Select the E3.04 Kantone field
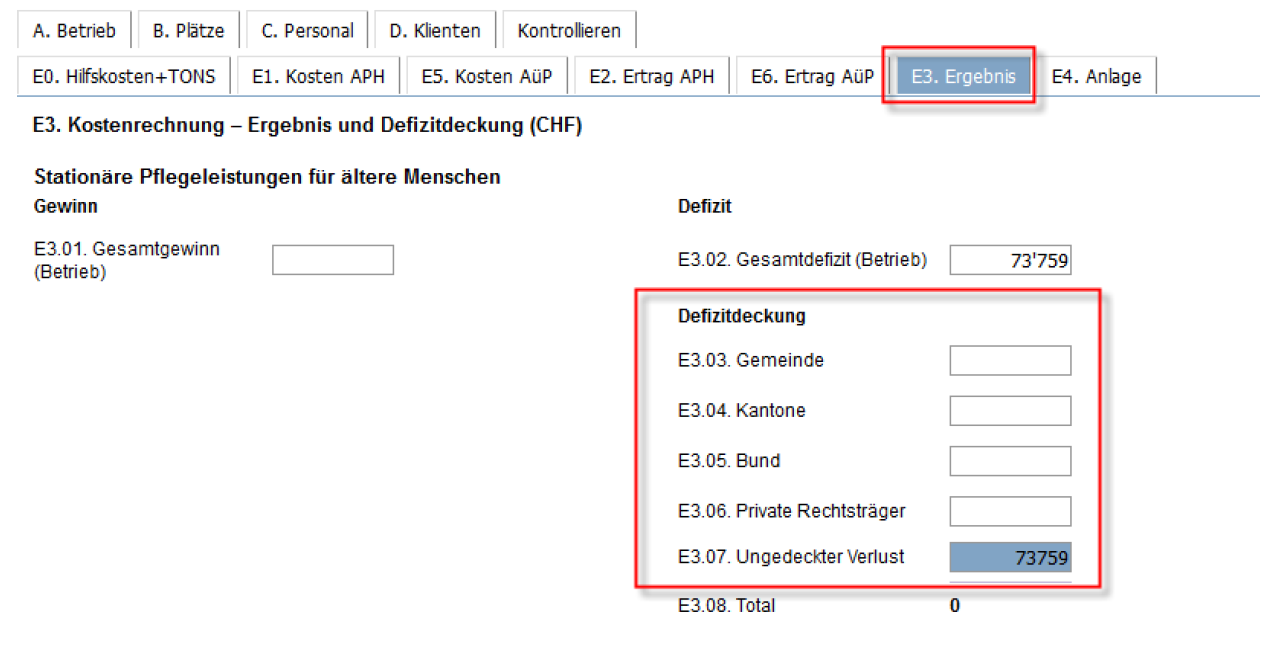The height and width of the screenshot is (652, 1281). [x=1010, y=410]
